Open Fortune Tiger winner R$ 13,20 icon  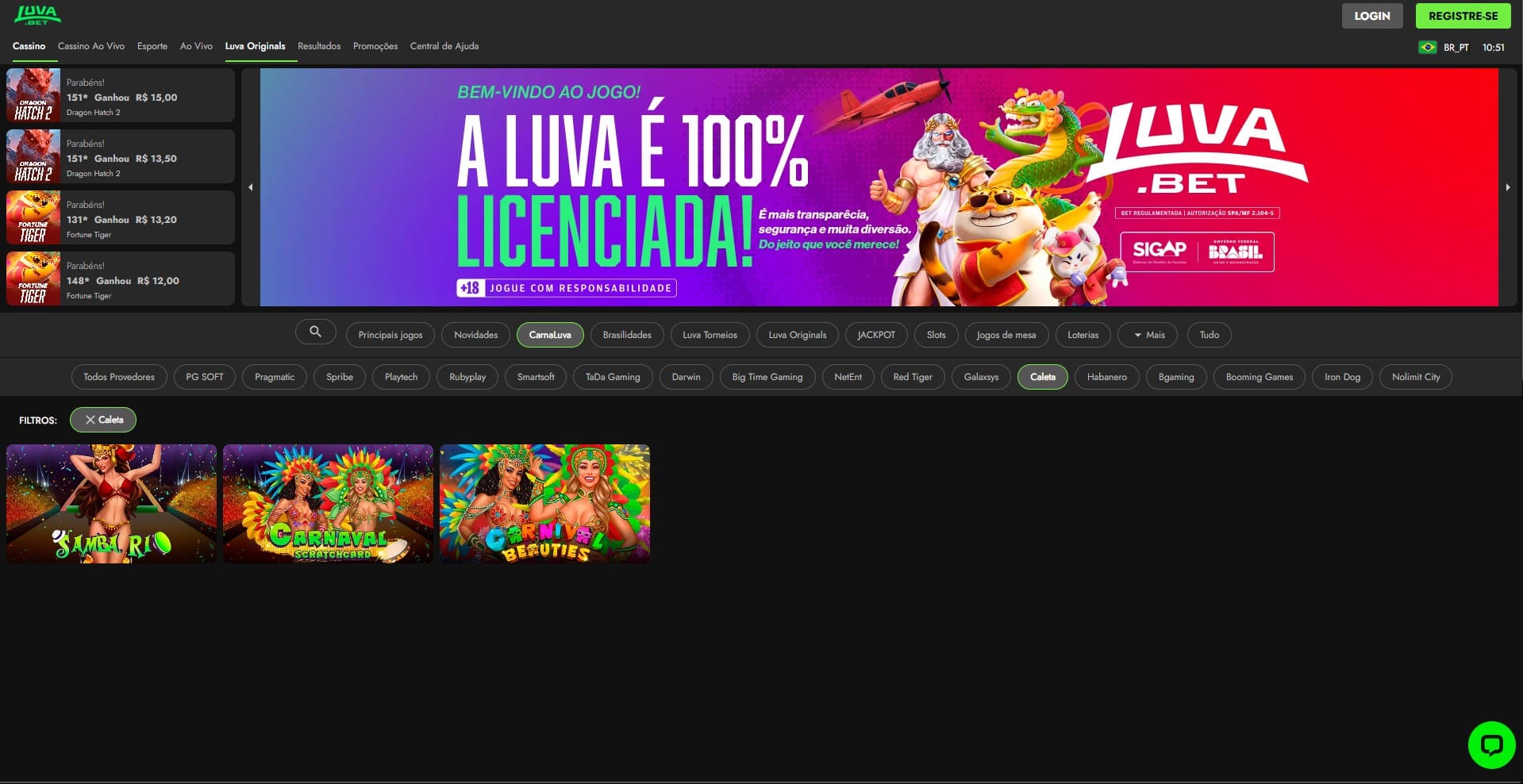click(x=33, y=217)
